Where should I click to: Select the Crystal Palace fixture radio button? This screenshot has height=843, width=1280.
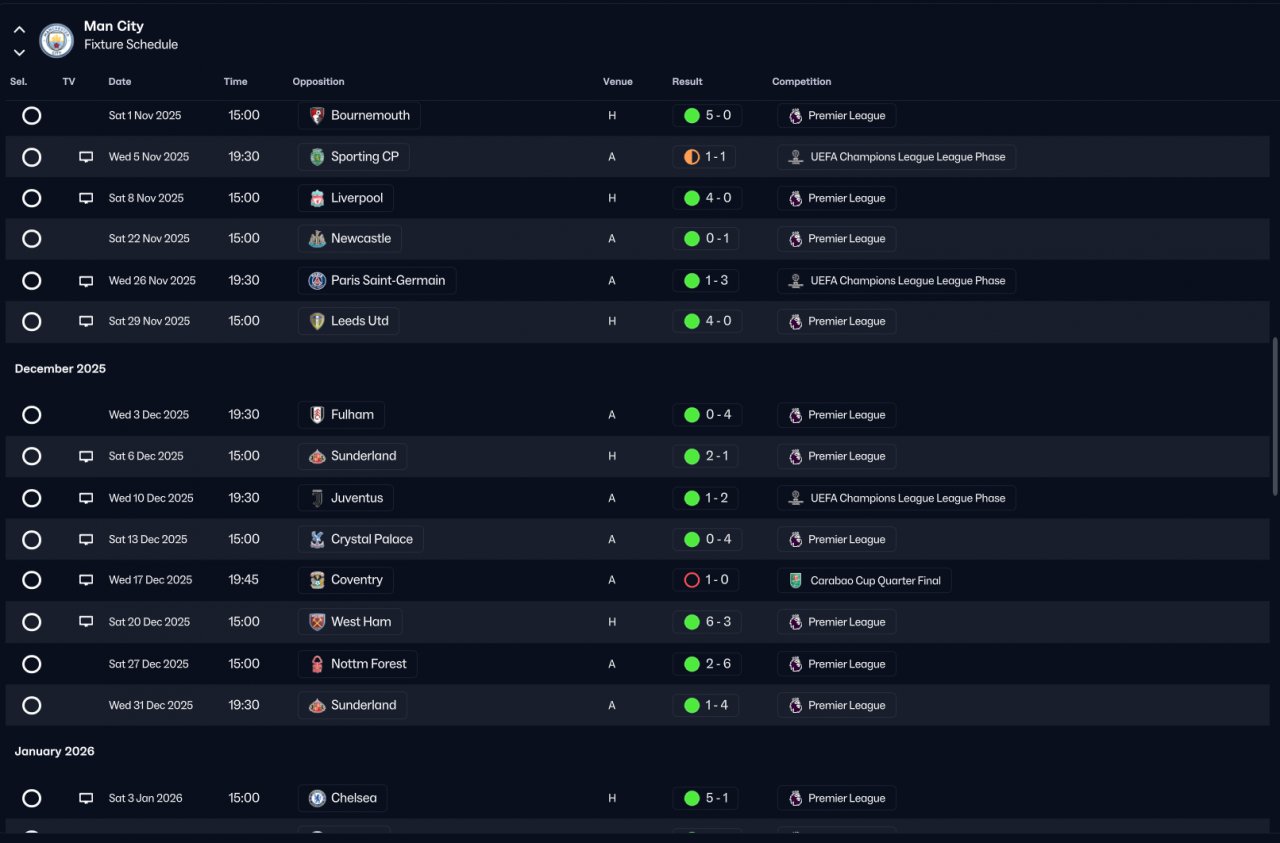click(x=32, y=539)
